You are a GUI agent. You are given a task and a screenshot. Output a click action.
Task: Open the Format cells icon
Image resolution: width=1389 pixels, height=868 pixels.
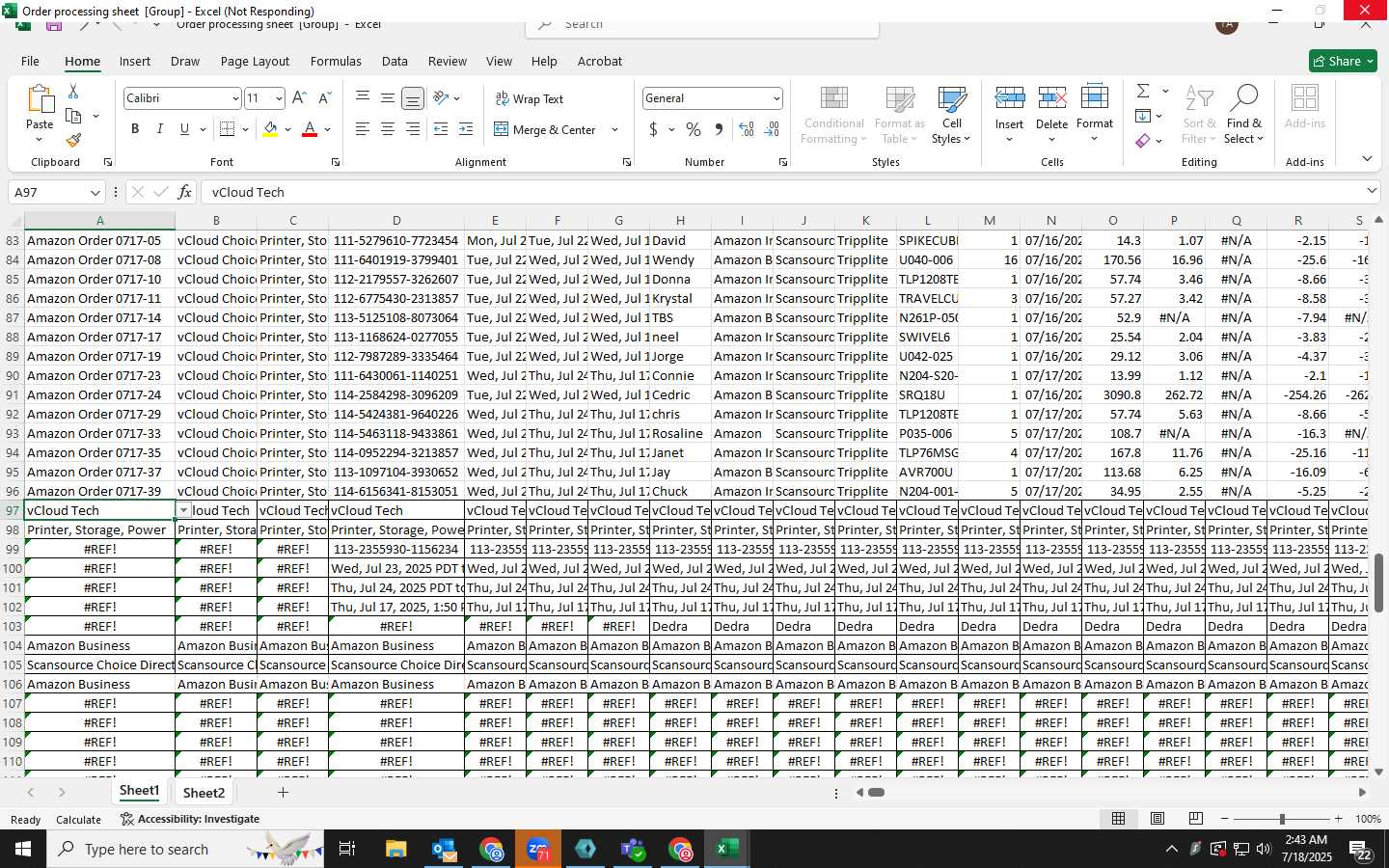coord(1094,97)
